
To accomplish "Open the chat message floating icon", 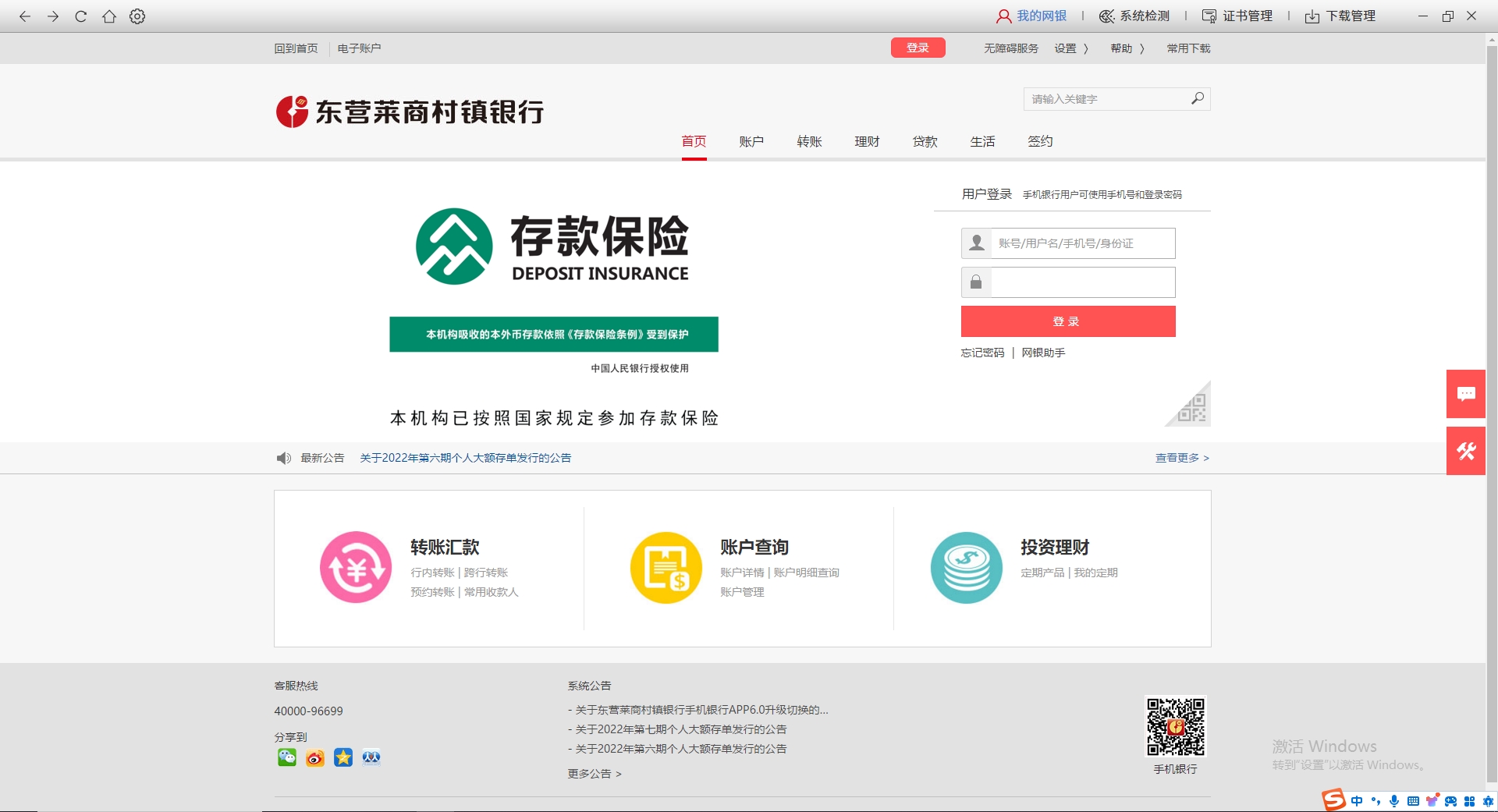I will click(x=1466, y=394).
